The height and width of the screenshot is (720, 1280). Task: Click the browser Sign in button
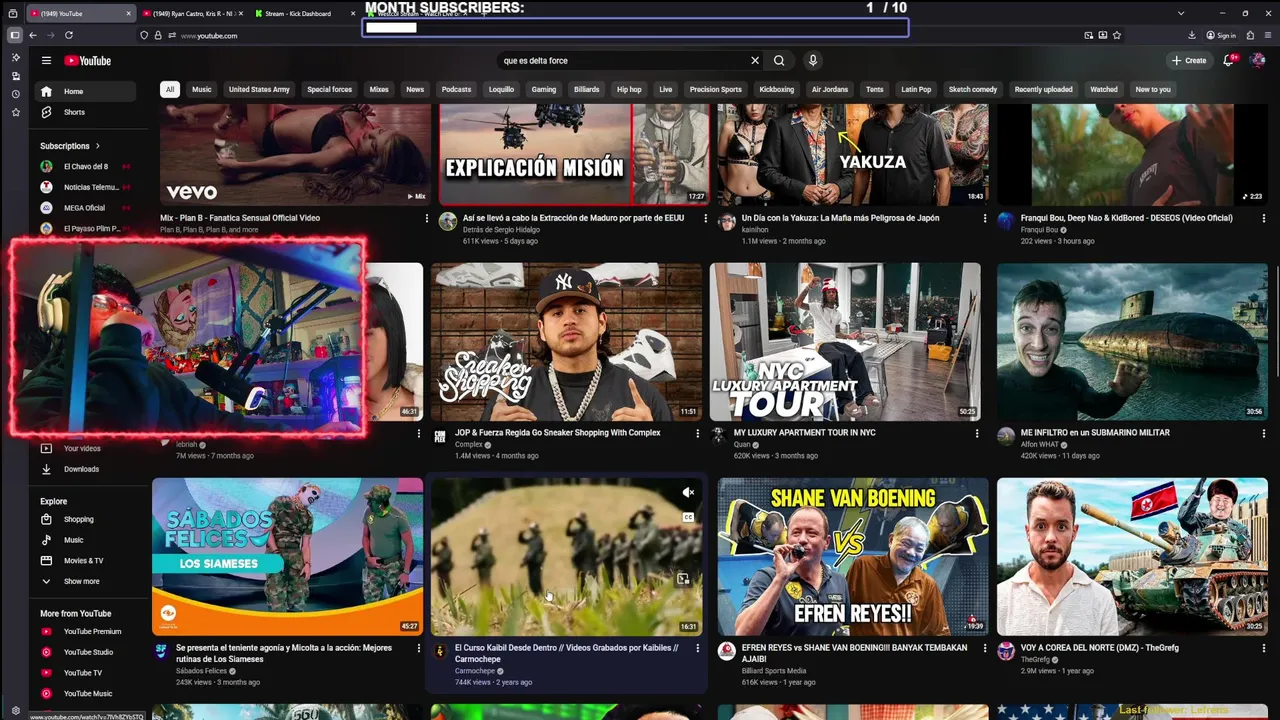[1221, 35]
